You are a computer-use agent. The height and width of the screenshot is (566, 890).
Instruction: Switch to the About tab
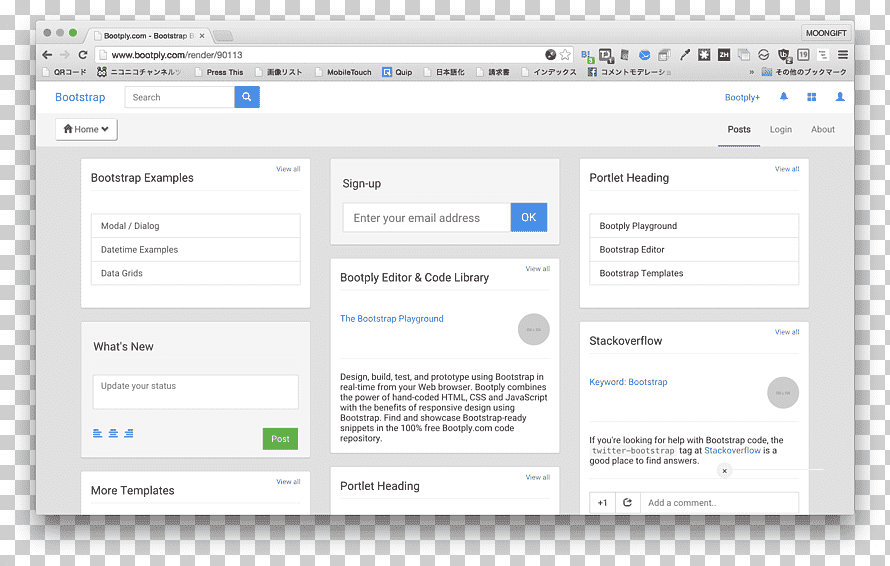click(822, 129)
